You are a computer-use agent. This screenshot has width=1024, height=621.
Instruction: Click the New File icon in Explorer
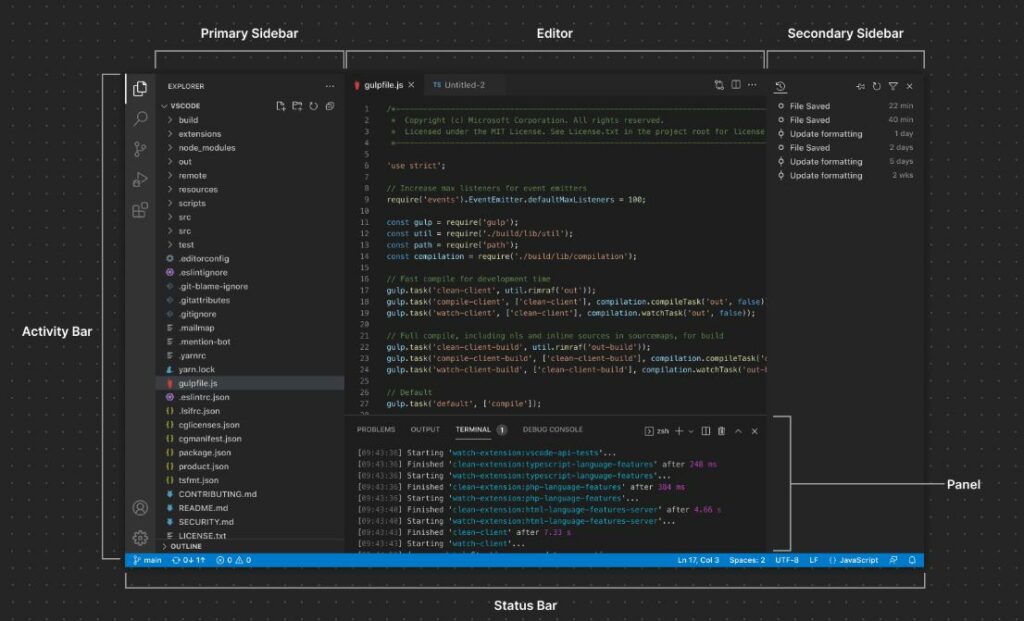[x=281, y=106]
